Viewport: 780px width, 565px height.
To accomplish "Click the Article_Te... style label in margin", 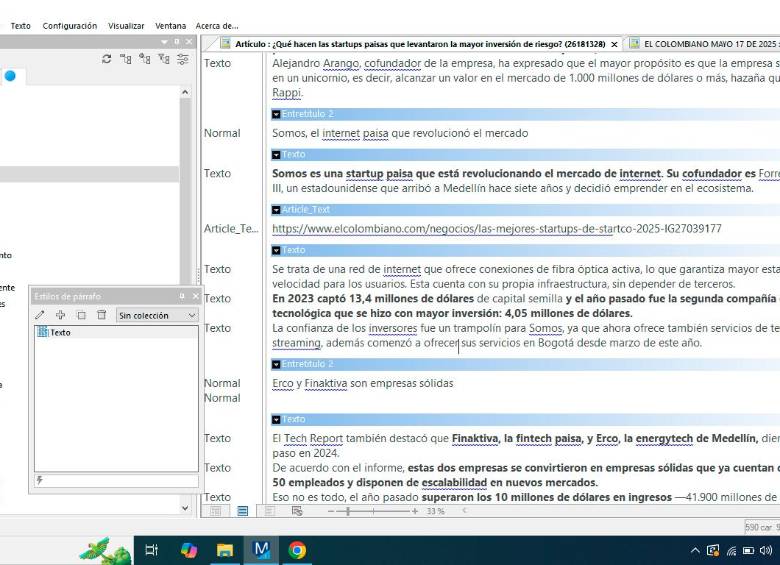I will pos(231,229).
